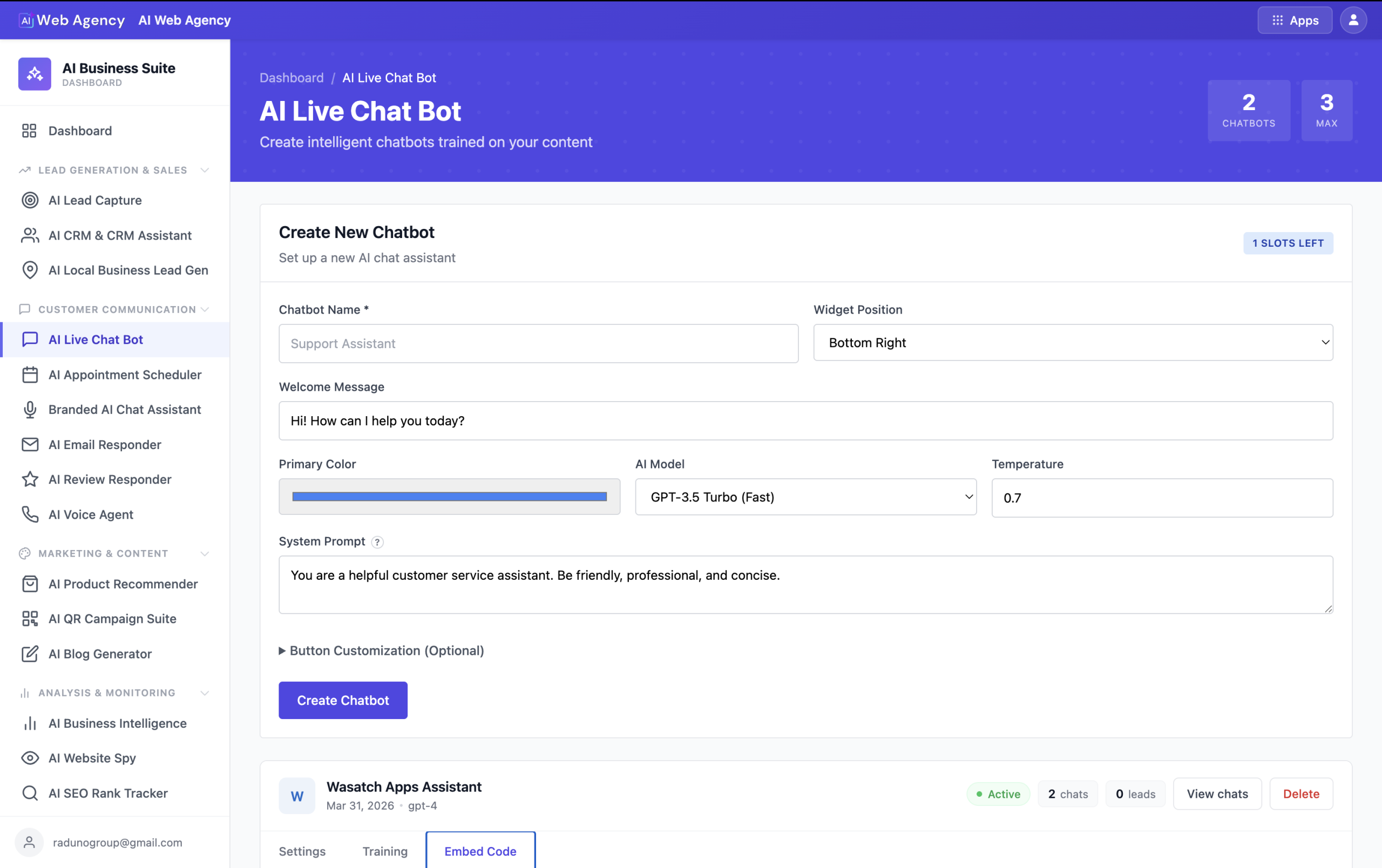The height and width of the screenshot is (868, 1382).
Task: Open the Widget Position dropdown
Action: (1073, 342)
